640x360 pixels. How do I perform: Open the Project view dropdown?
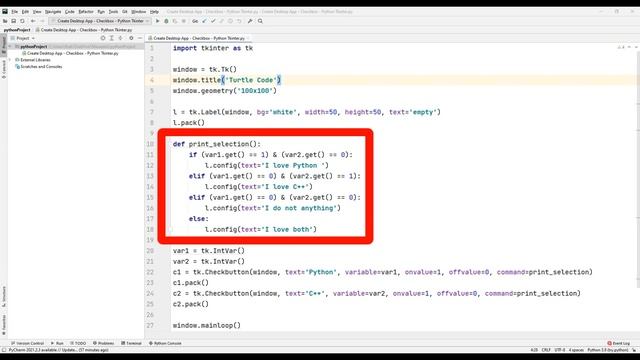(x=23, y=38)
